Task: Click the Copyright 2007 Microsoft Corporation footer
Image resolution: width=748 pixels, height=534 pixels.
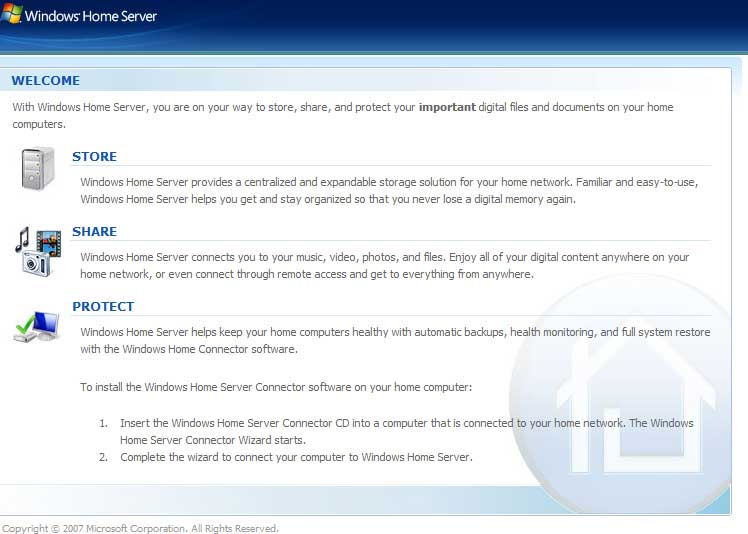Action: pos(140,528)
